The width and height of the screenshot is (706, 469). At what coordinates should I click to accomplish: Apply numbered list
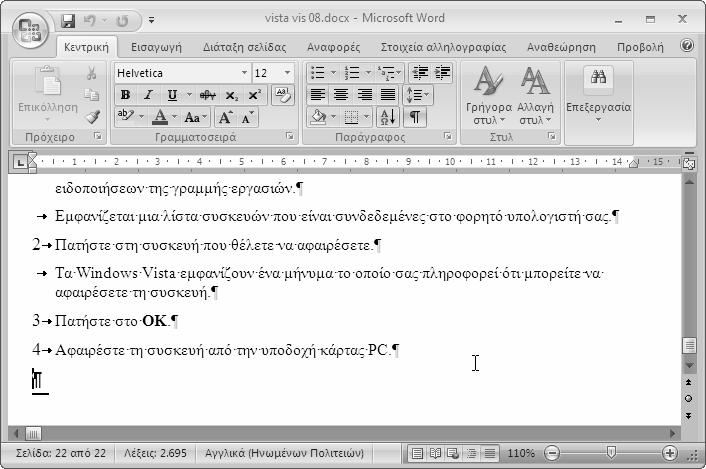[352, 73]
